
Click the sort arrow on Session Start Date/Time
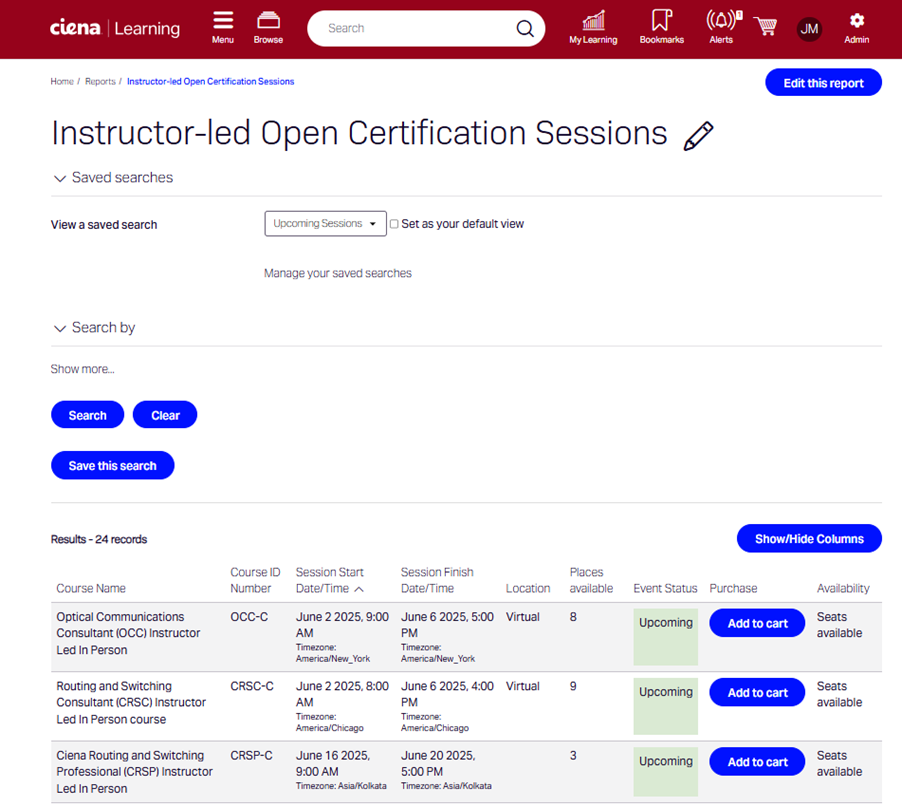(x=359, y=589)
